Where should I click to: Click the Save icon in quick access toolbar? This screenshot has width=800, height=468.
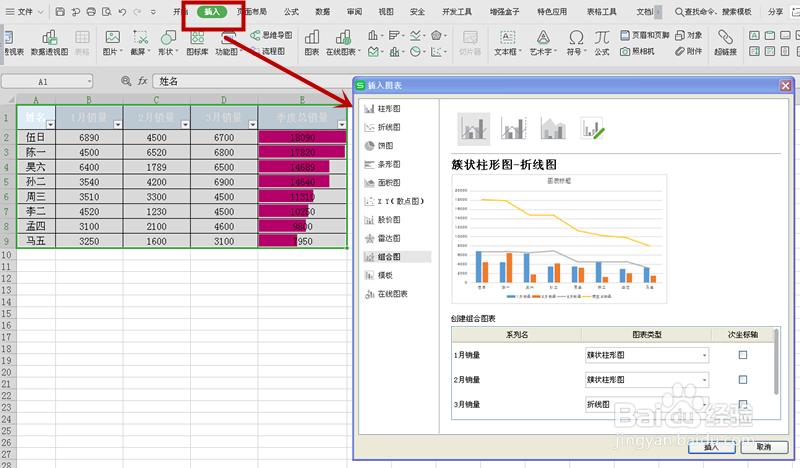click(60, 11)
